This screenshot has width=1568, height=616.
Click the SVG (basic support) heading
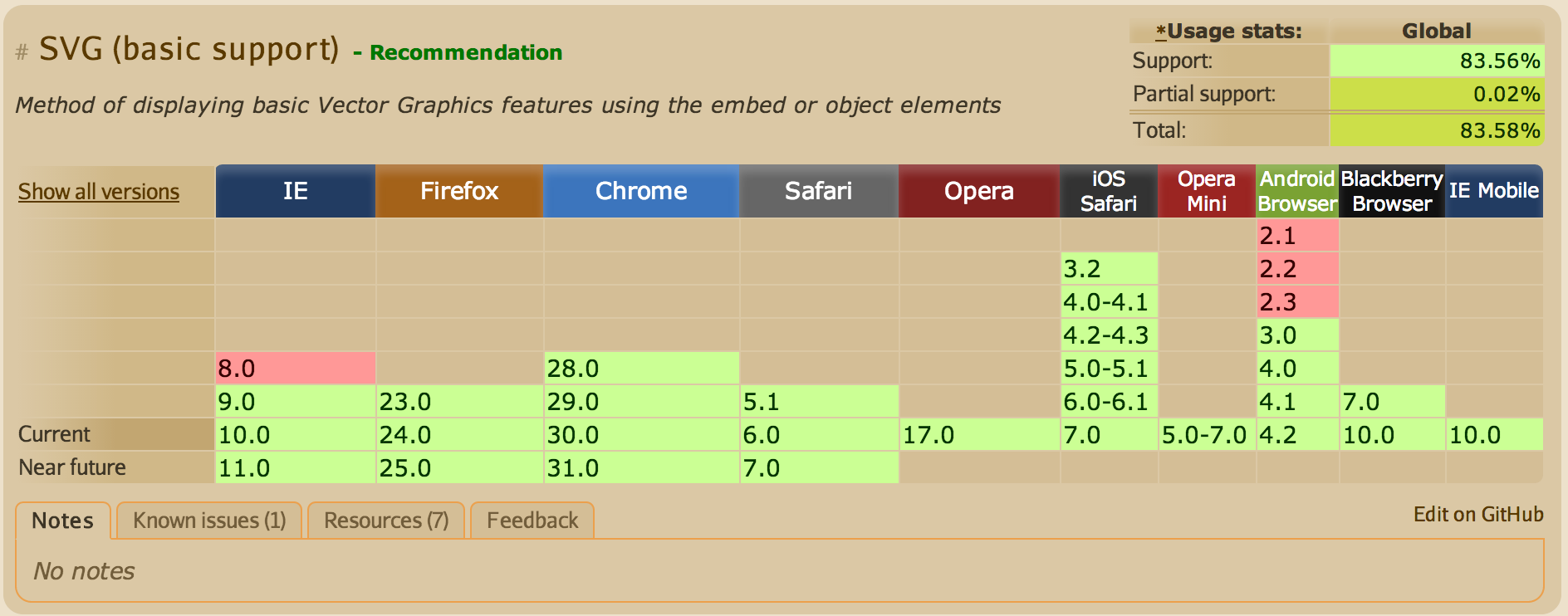(189, 49)
